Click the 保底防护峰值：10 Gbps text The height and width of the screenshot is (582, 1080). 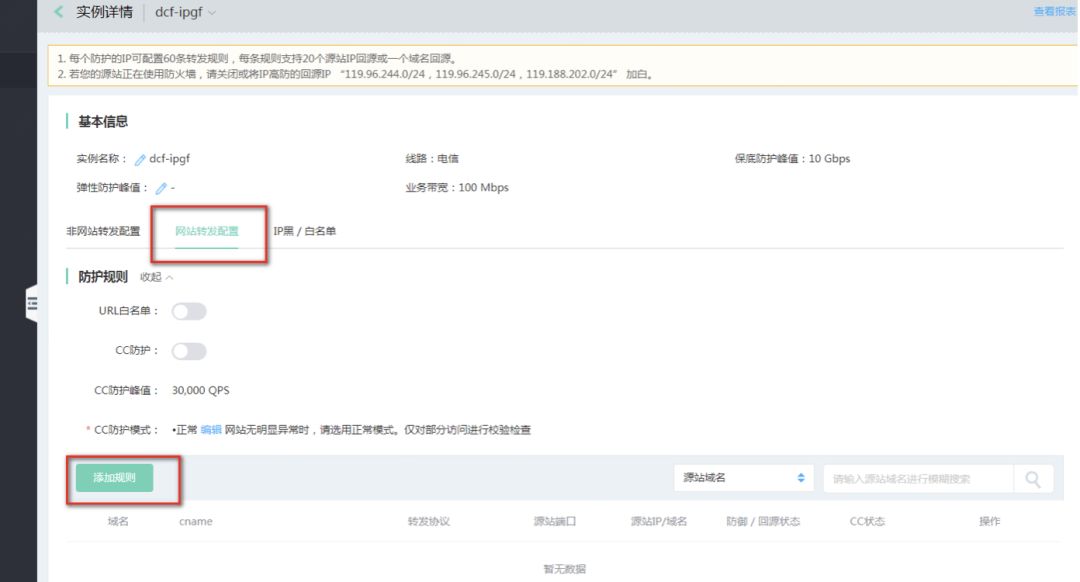tap(792, 158)
